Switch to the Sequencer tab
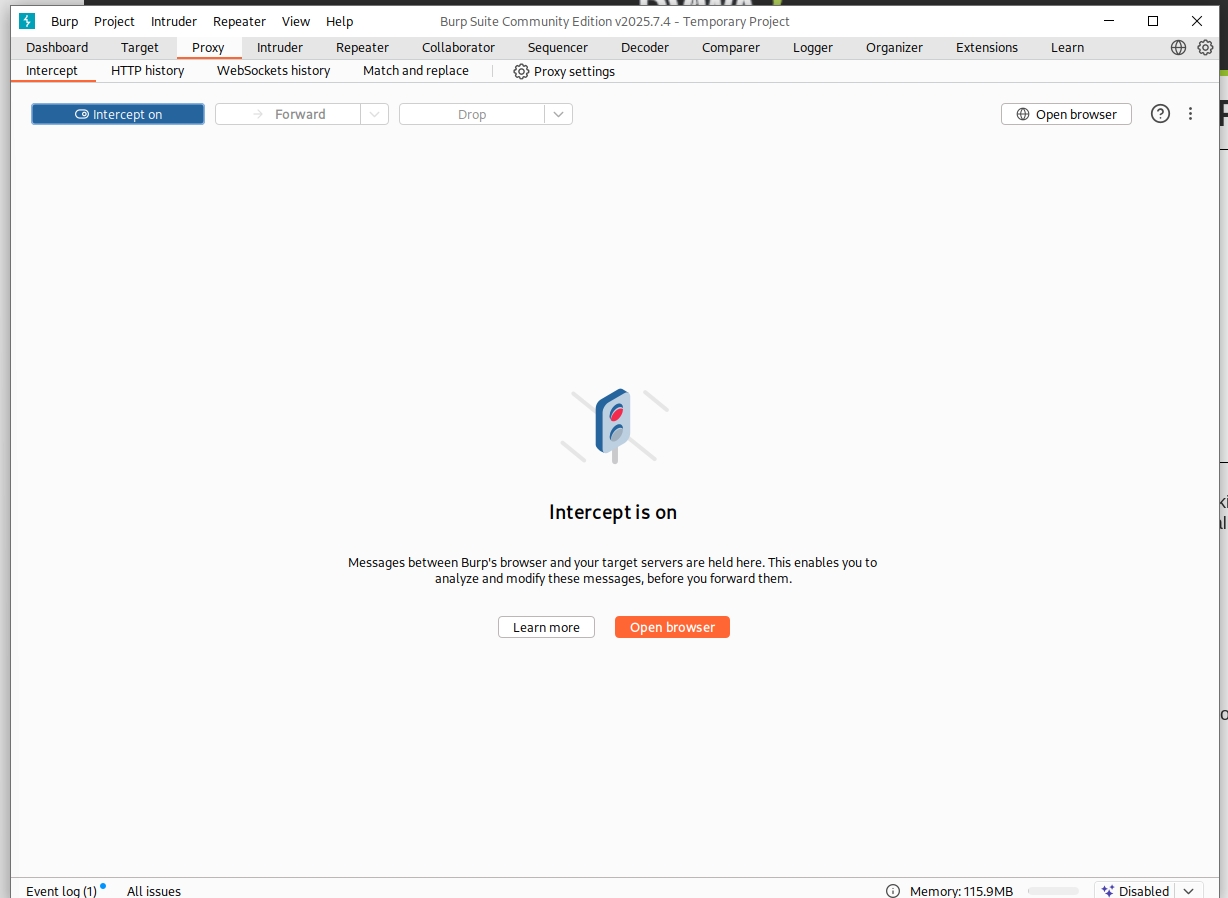Image resolution: width=1228 pixels, height=898 pixels. click(x=558, y=47)
